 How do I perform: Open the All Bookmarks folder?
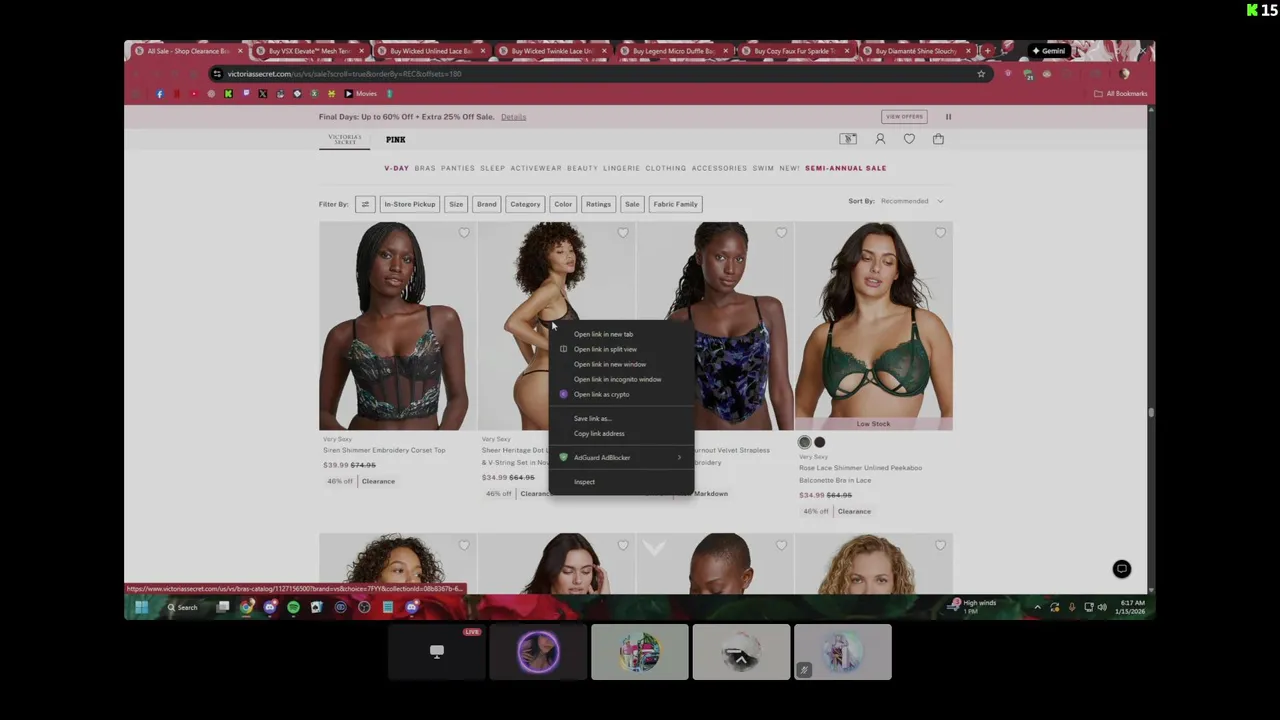tap(1120, 94)
